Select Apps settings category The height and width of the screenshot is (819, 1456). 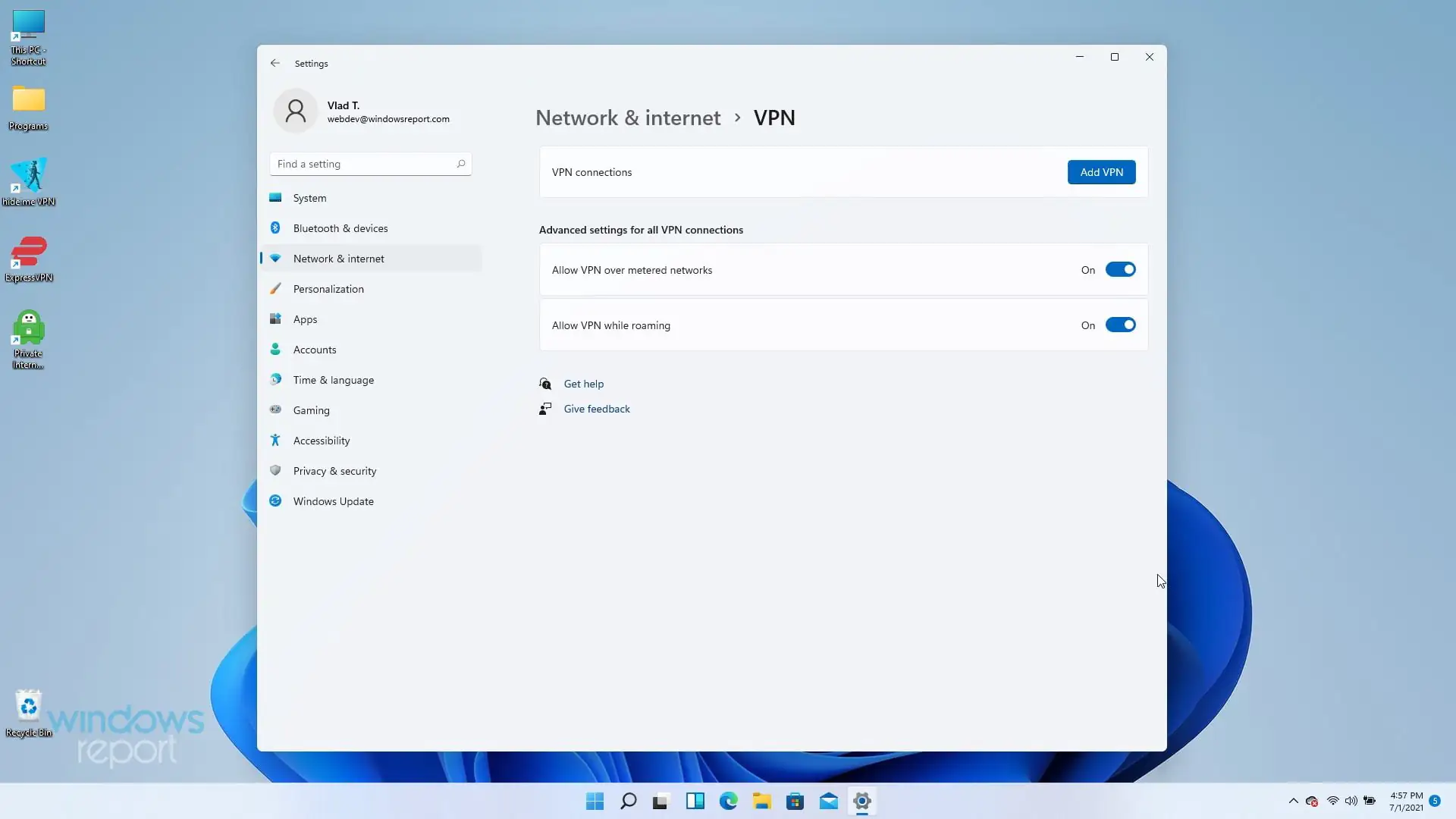click(x=306, y=318)
